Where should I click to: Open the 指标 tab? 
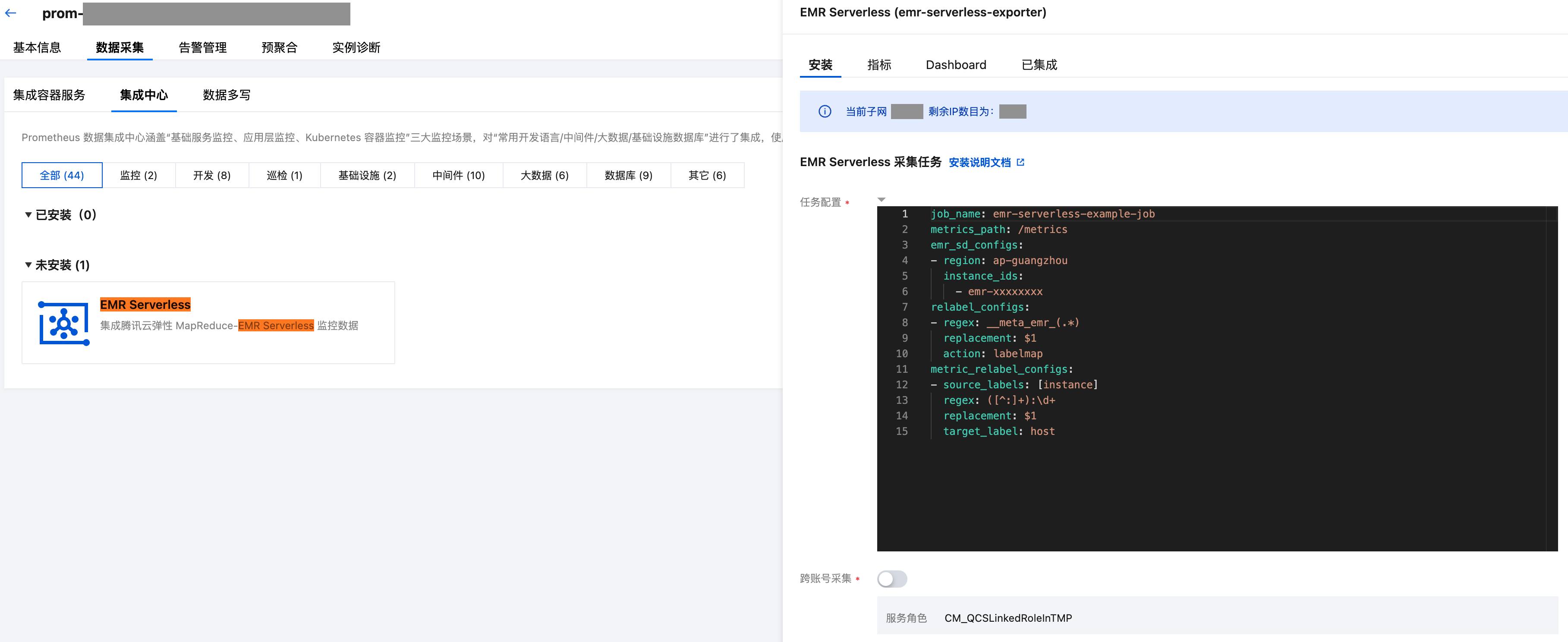coord(878,65)
